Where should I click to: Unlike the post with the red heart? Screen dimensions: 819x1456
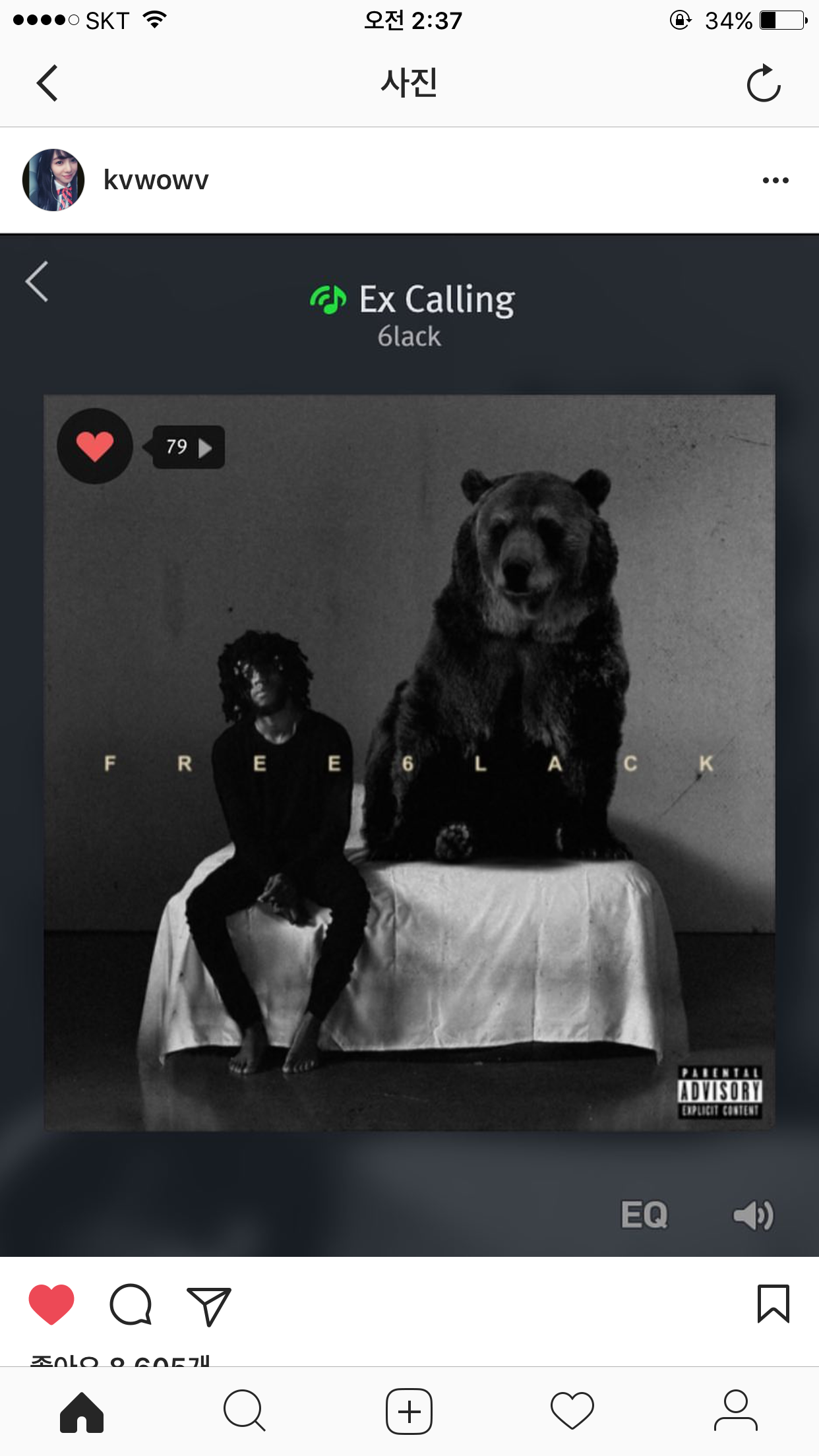pos(51,1304)
